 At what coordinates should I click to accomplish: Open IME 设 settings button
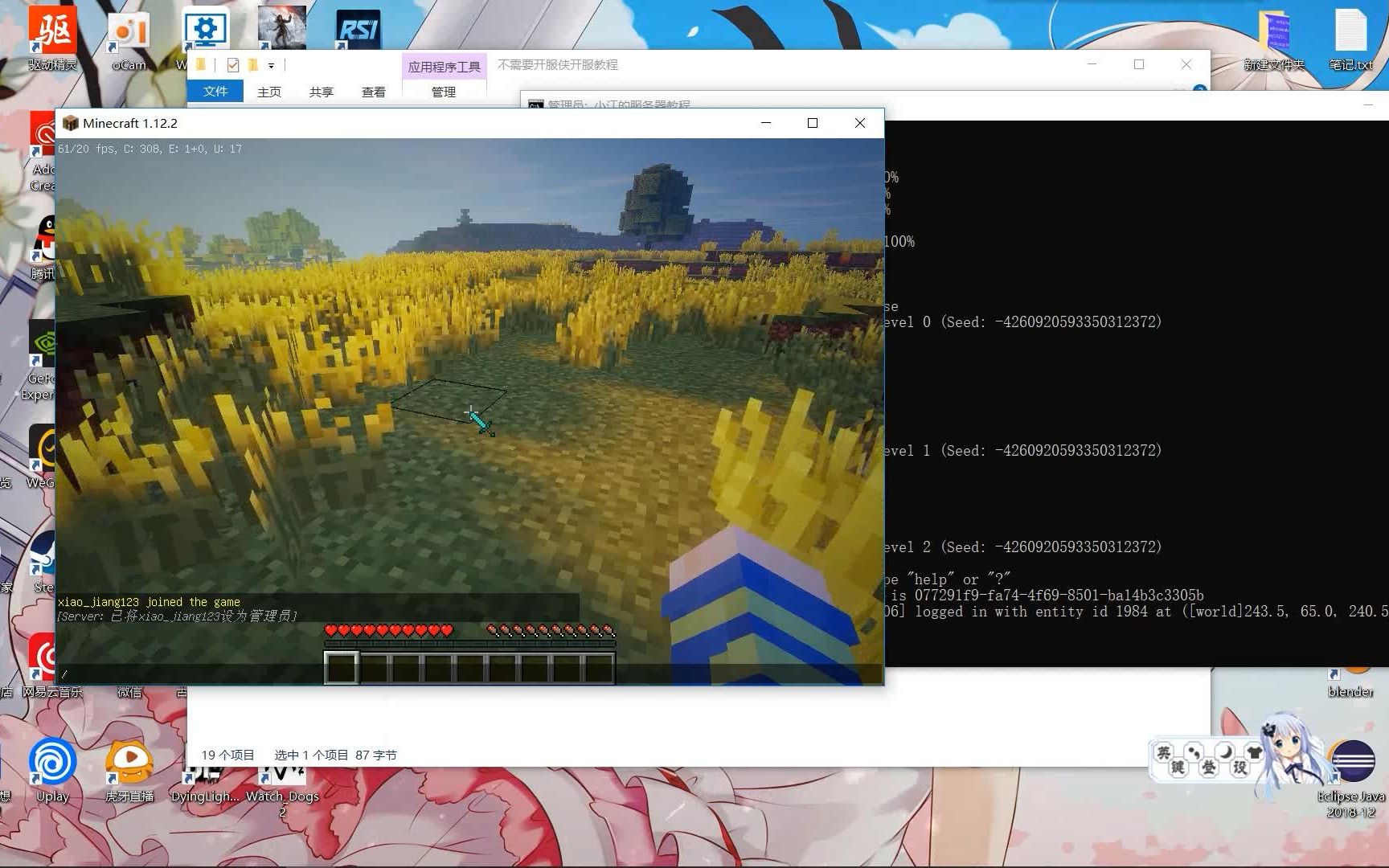pyautogui.click(x=1239, y=768)
